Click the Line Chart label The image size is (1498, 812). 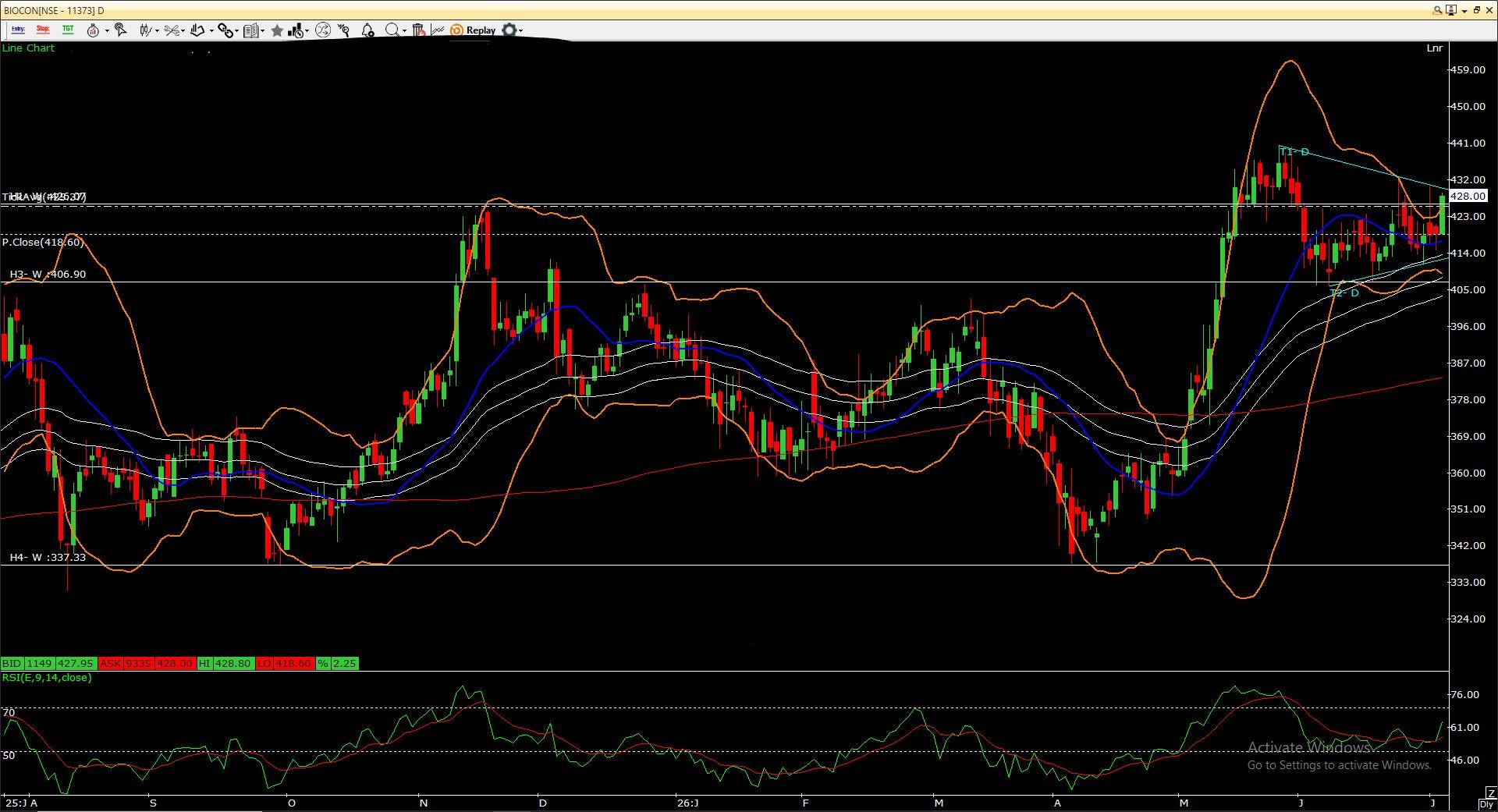28,48
